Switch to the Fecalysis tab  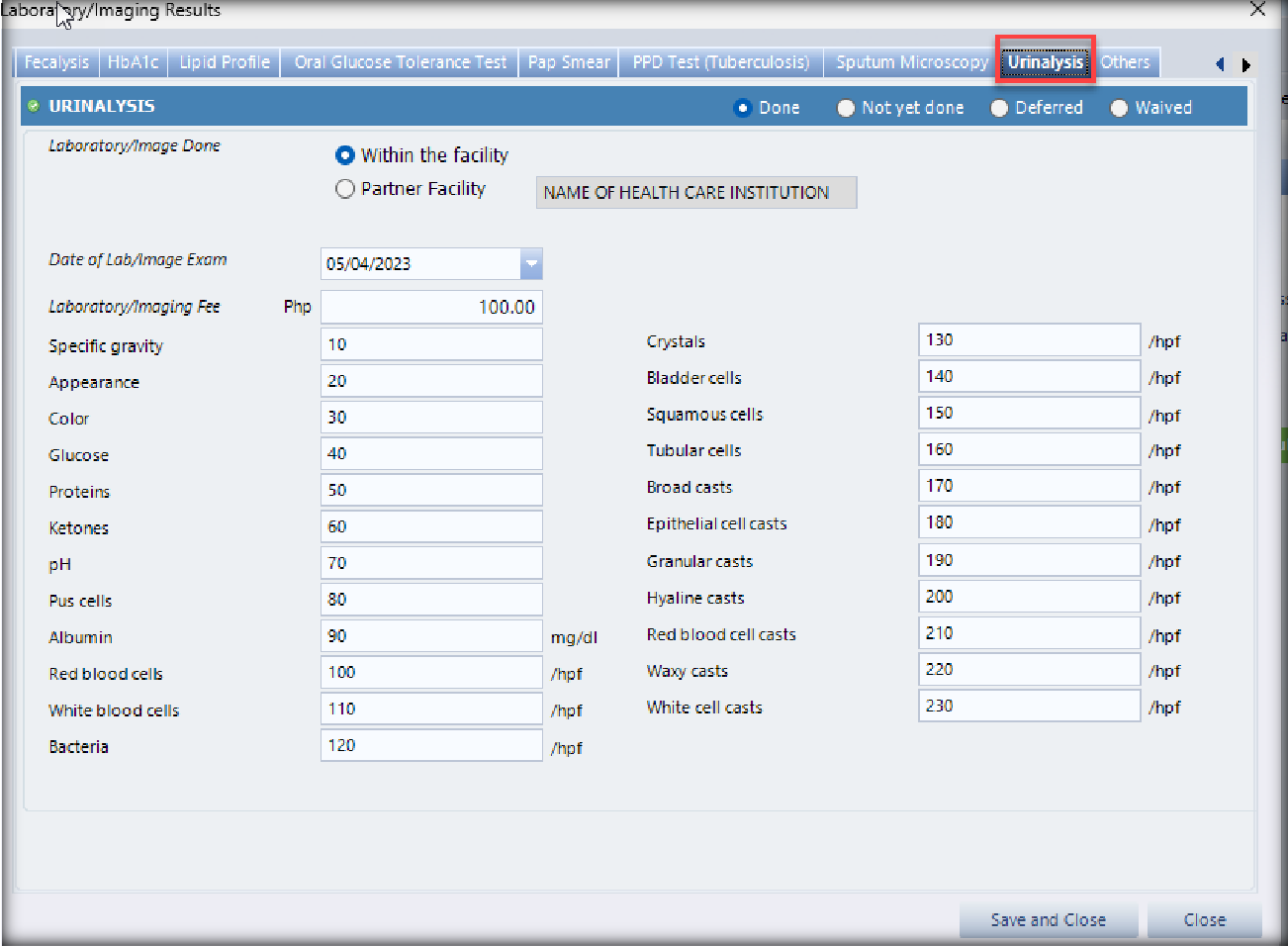tap(56, 62)
